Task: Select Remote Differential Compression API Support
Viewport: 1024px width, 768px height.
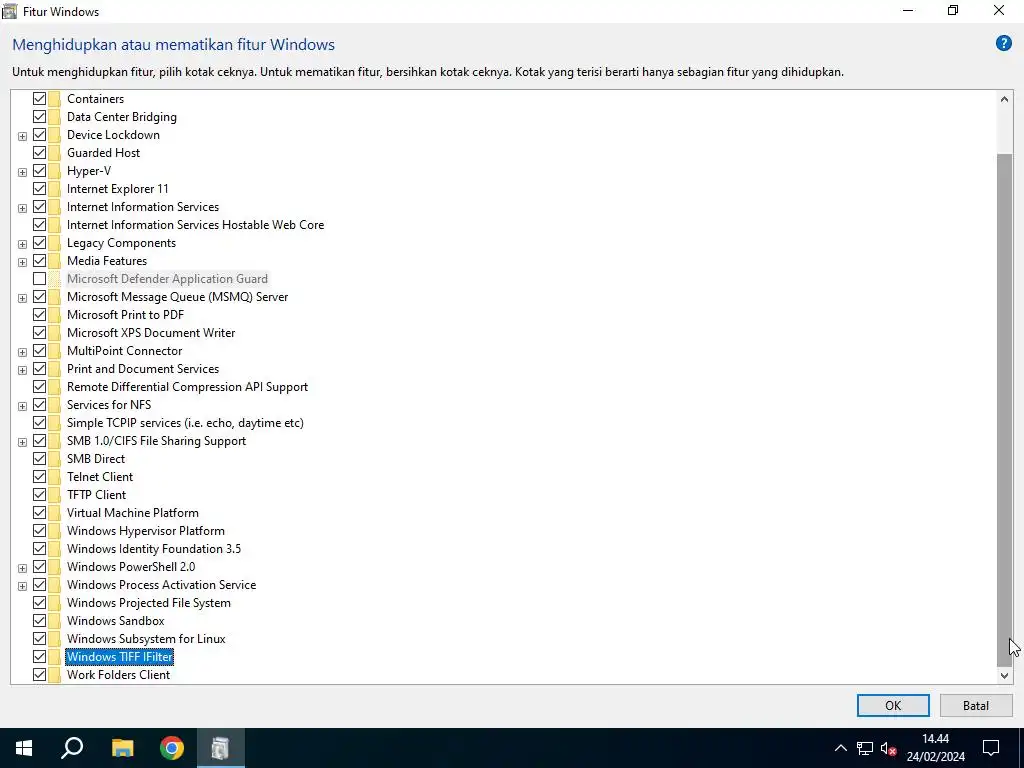Action: click(x=187, y=387)
